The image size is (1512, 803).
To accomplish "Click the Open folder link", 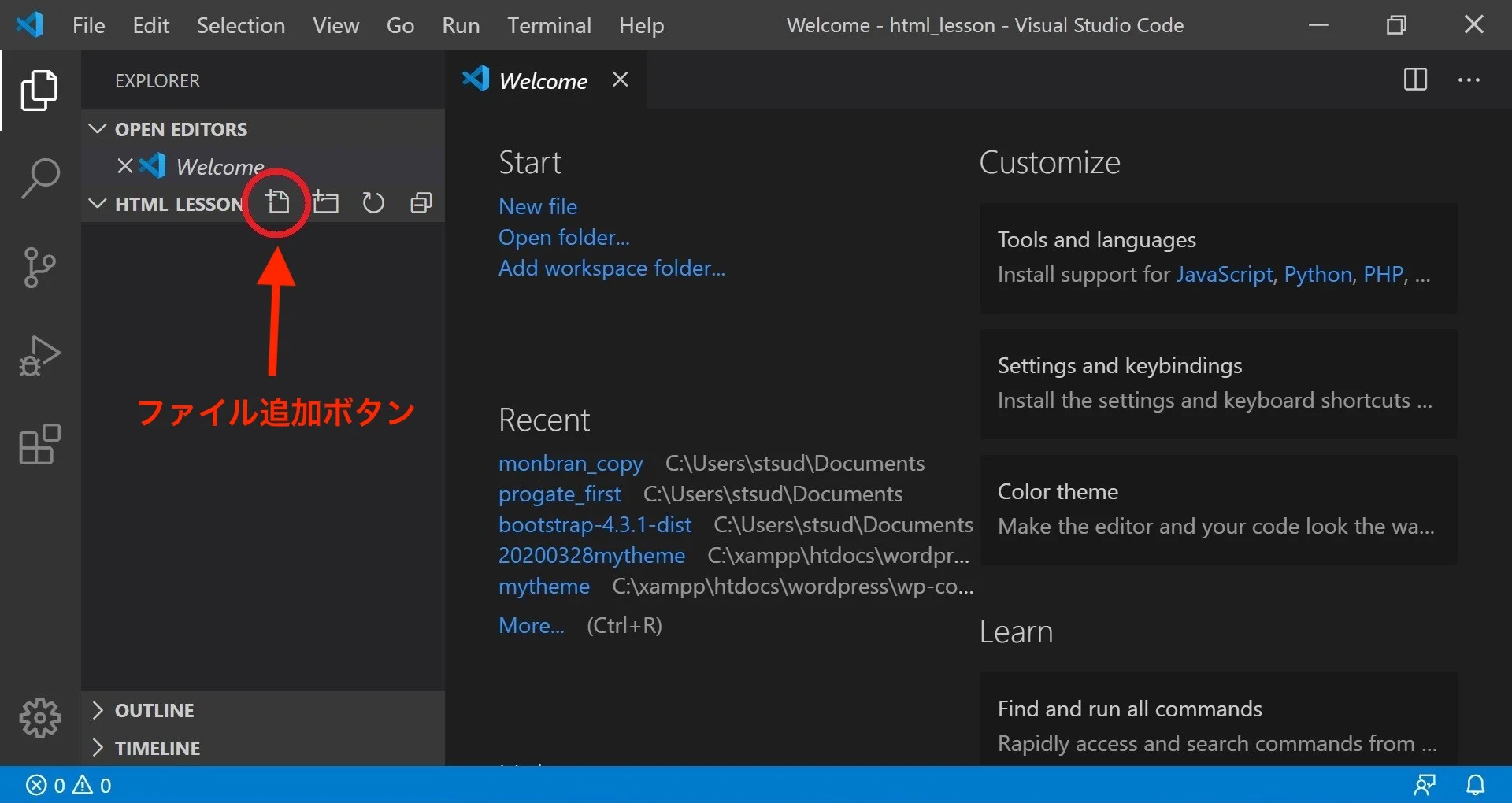I will [x=564, y=237].
